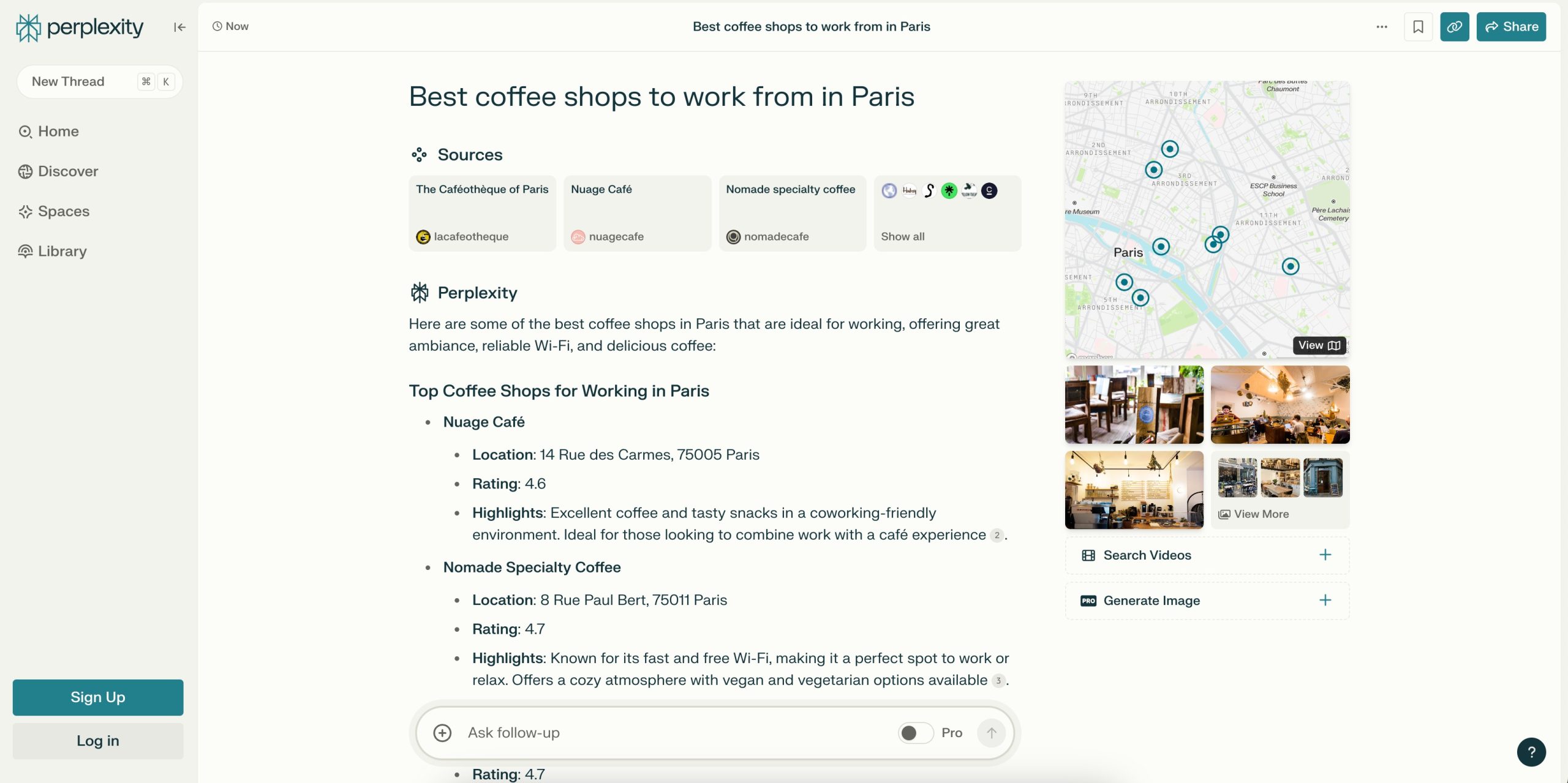1568x783 pixels.
Task: Click the map pin directly right of the Paris label
Action: [1161, 247]
